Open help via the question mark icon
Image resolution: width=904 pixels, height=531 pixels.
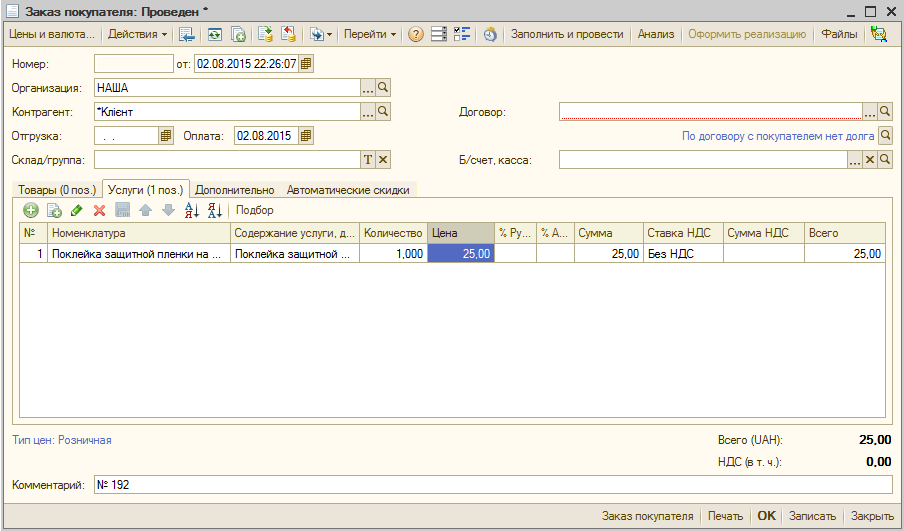[x=415, y=34]
